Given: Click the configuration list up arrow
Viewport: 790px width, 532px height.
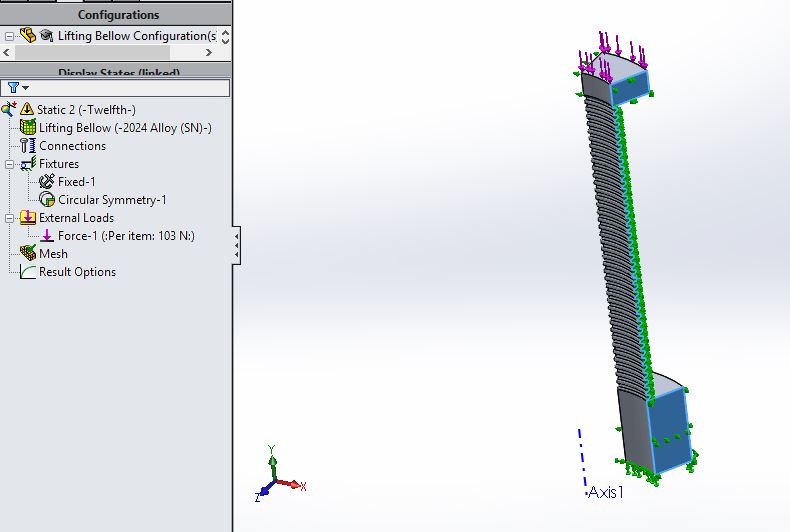Looking at the screenshot, I should click(x=225, y=32).
